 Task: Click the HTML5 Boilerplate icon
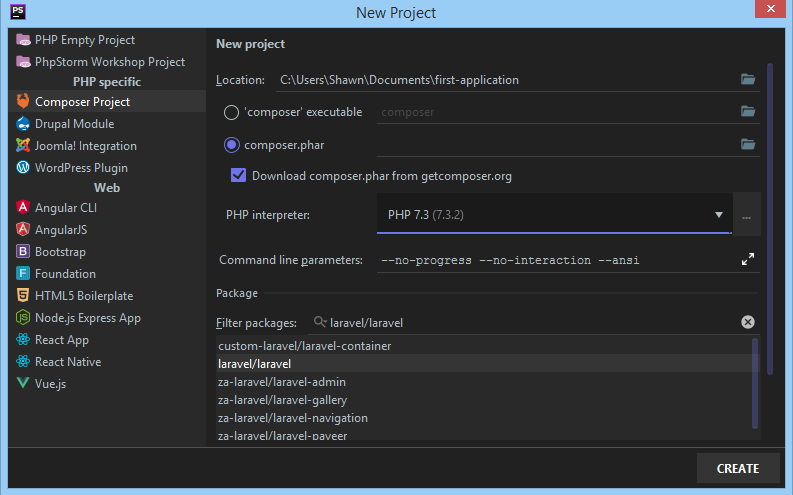click(x=23, y=295)
